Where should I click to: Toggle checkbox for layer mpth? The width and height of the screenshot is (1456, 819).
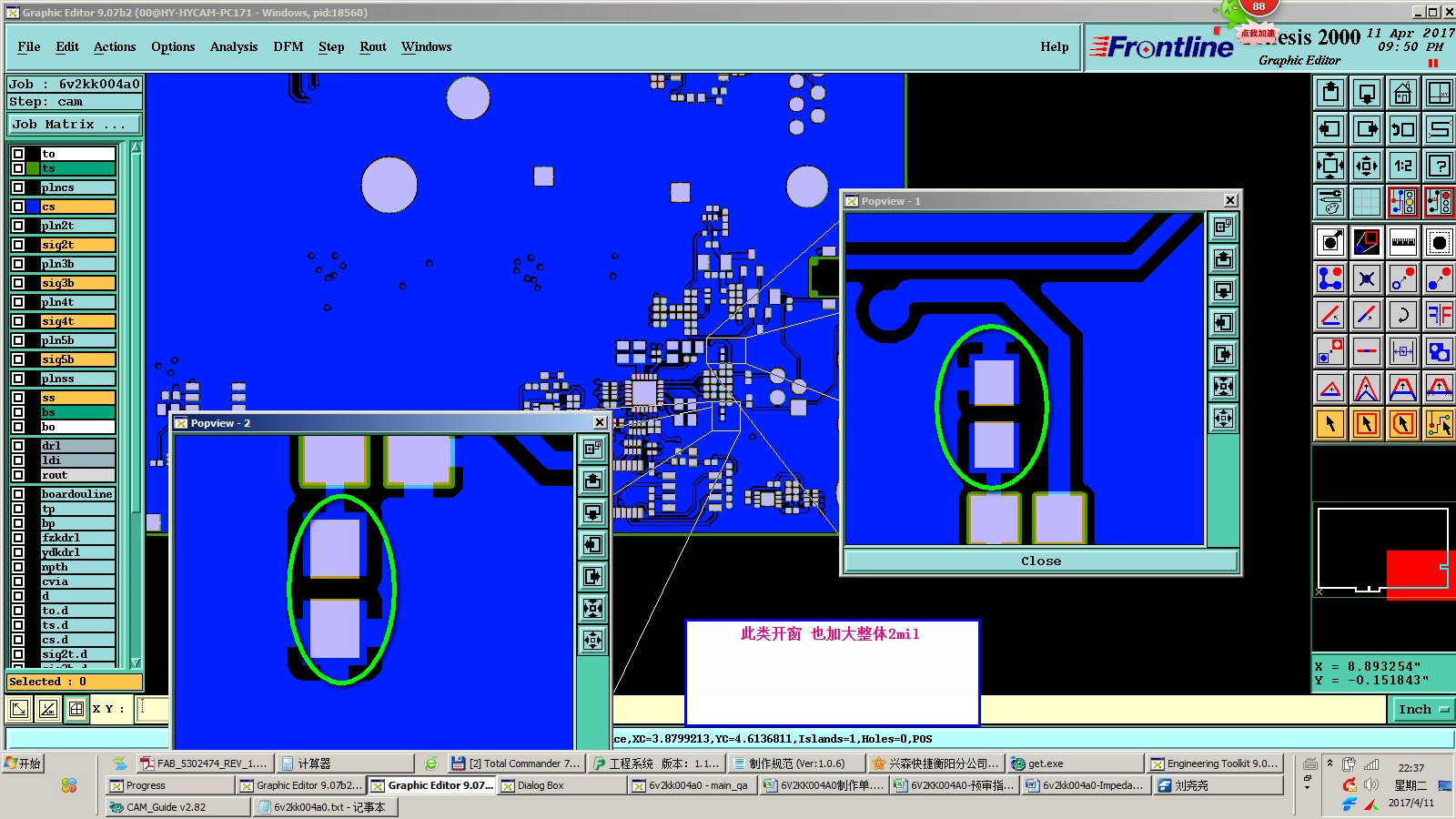click(x=18, y=567)
